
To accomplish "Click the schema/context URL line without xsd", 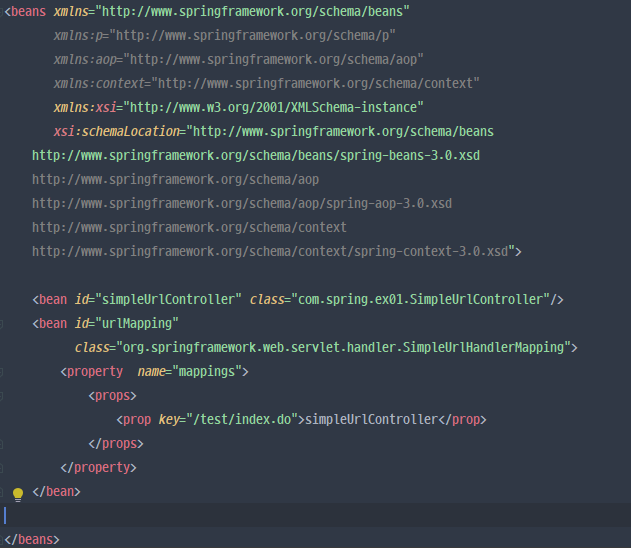I will click(189, 227).
